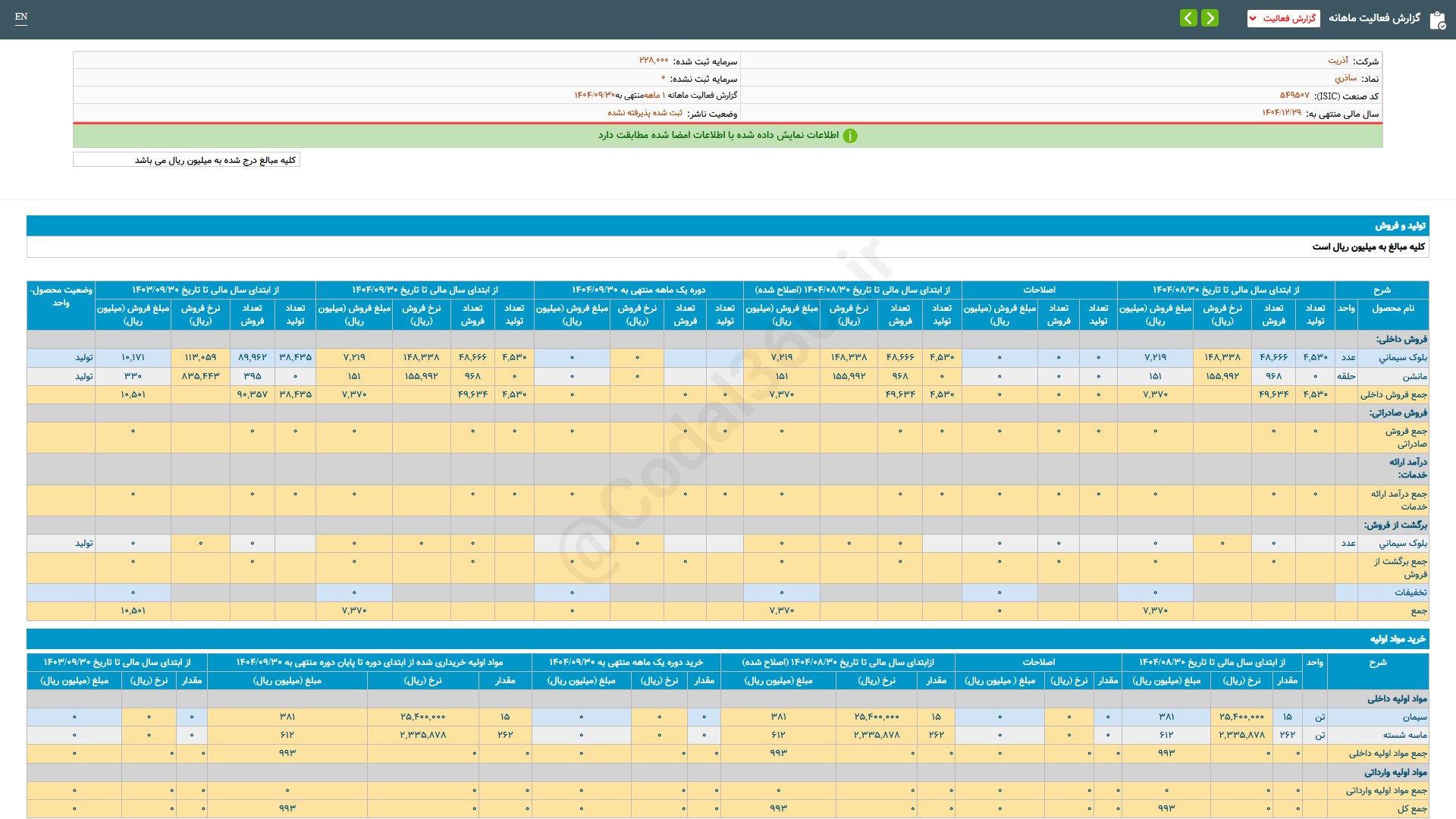
Task: Go to next report with right green arrow
Action: click(1210, 18)
